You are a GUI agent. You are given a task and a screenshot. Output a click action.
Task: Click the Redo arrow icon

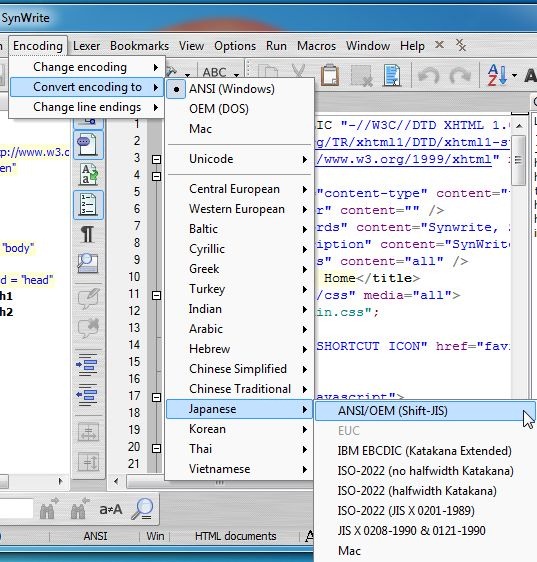click(x=460, y=75)
